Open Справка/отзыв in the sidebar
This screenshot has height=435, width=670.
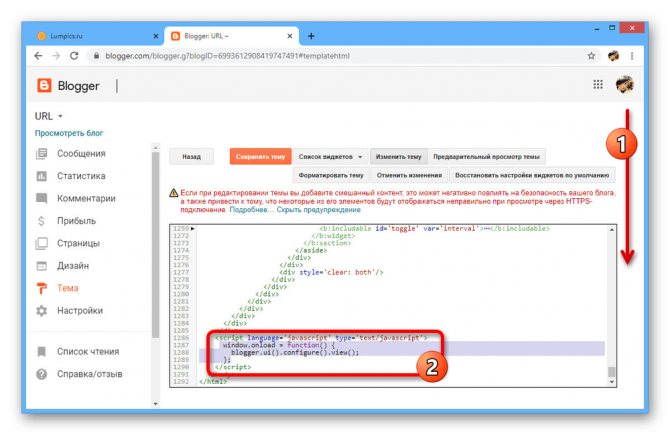pyautogui.click(x=90, y=374)
